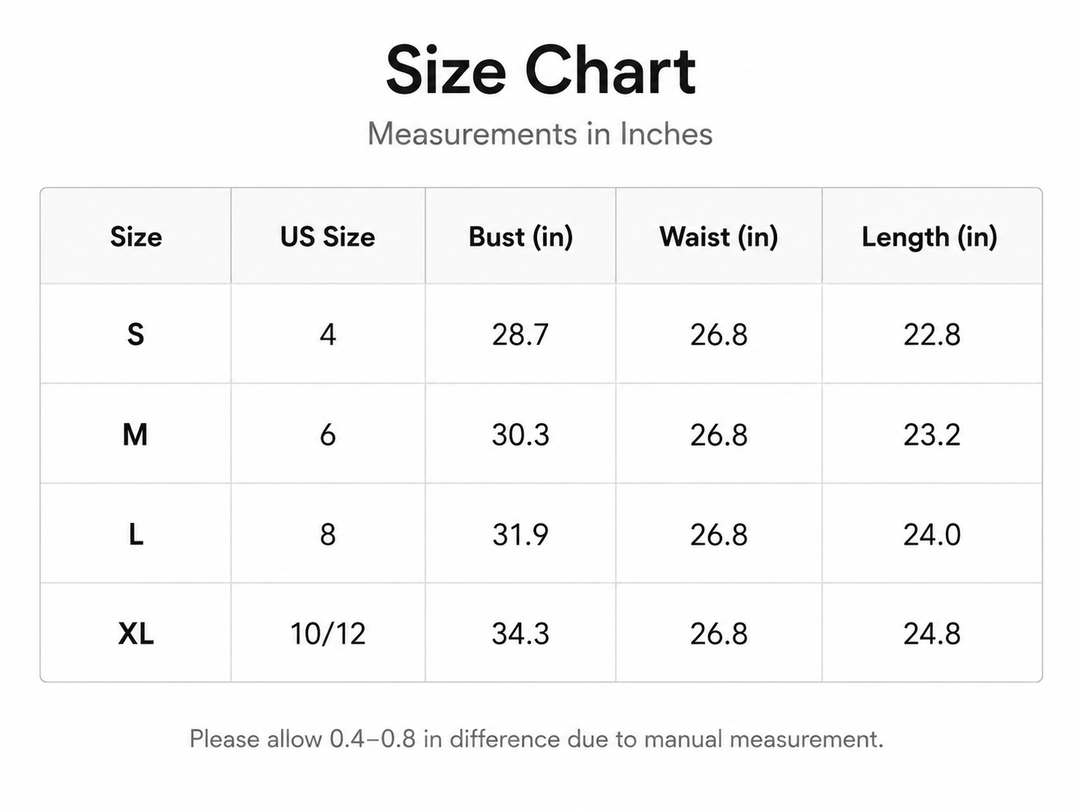Click the Waist (in) column header
The image size is (1080, 810).
tap(719, 237)
